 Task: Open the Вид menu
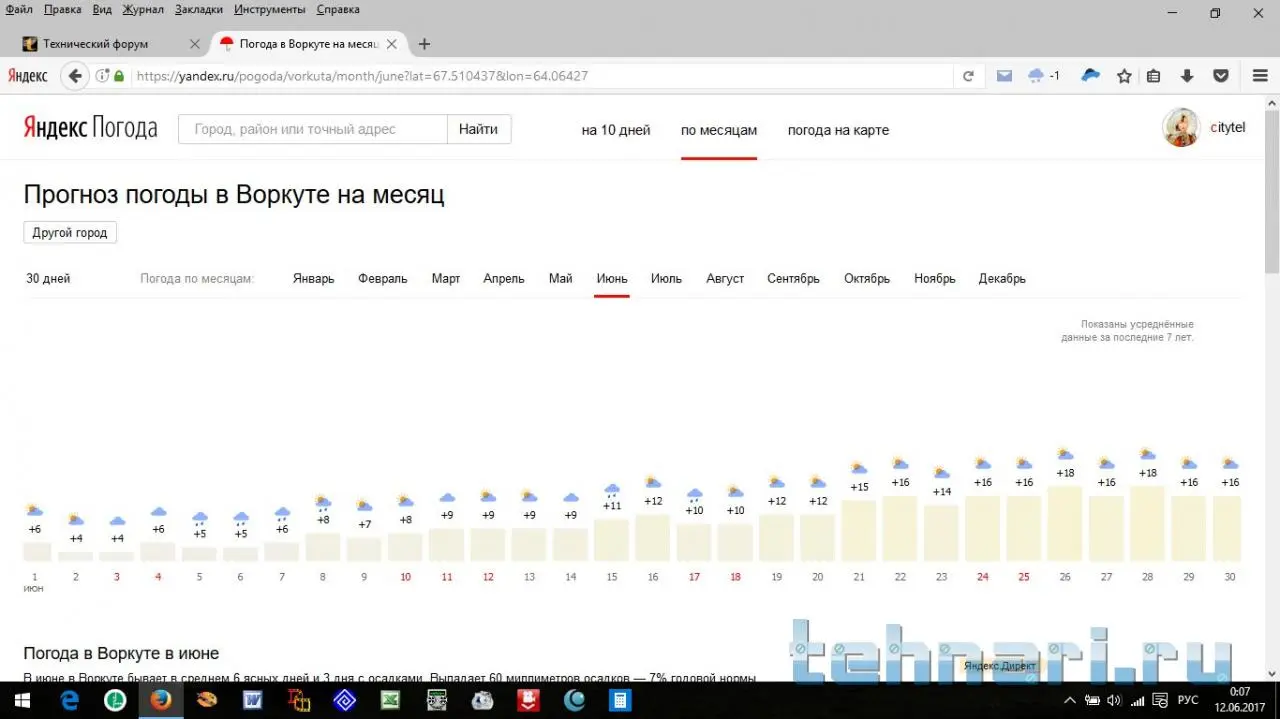[102, 9]
